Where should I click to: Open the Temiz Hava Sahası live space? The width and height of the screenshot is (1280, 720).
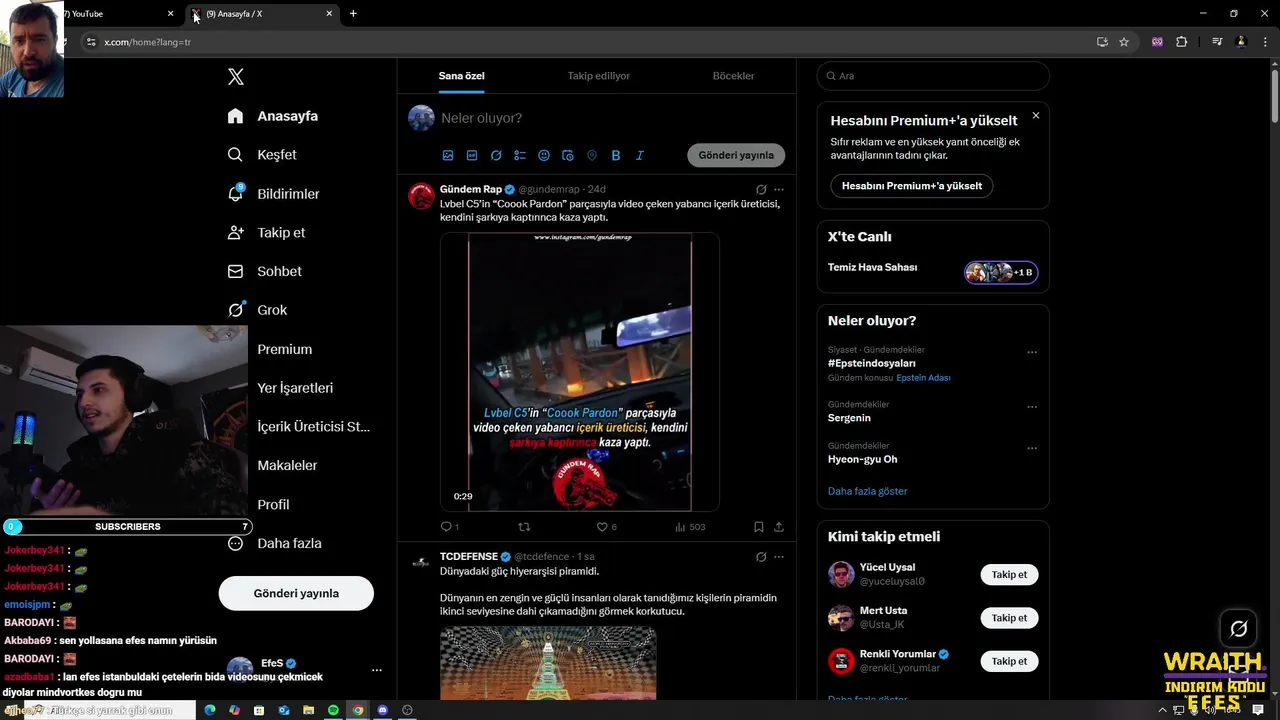(933, 269)
